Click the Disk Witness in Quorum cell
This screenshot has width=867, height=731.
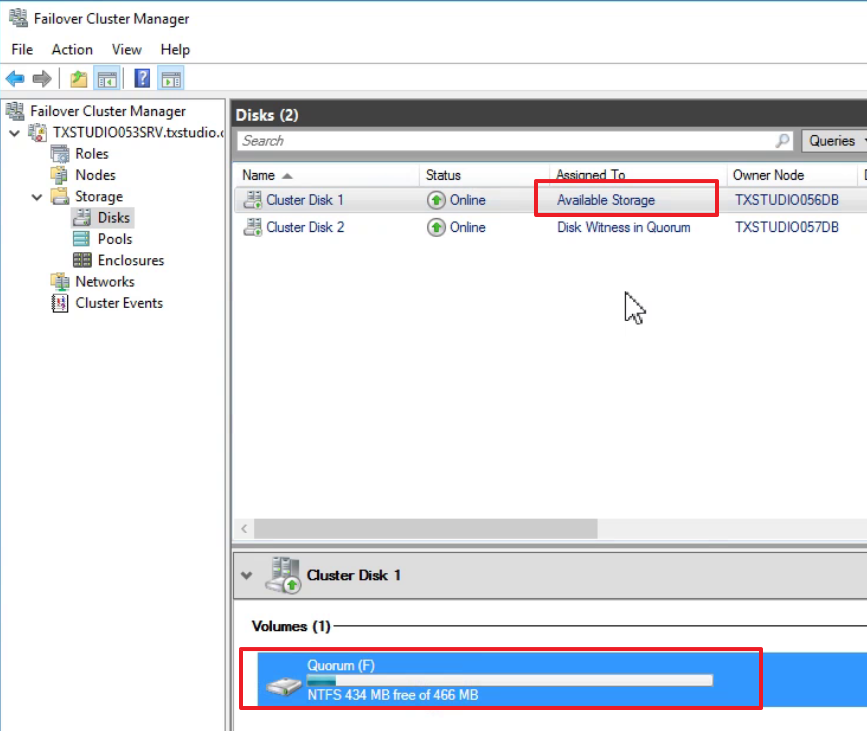[624, 227]
